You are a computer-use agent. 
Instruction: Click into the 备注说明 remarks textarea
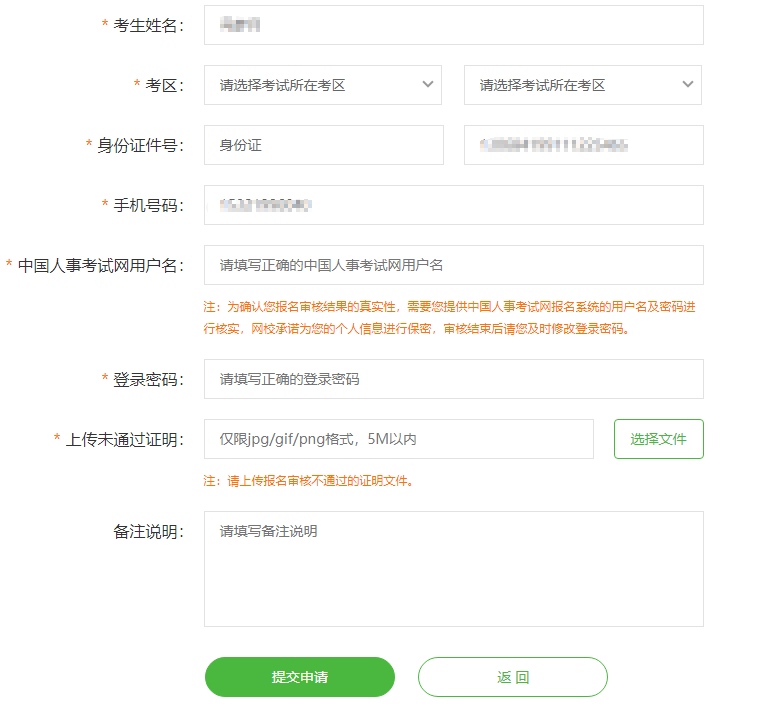[x=453, y=568]
